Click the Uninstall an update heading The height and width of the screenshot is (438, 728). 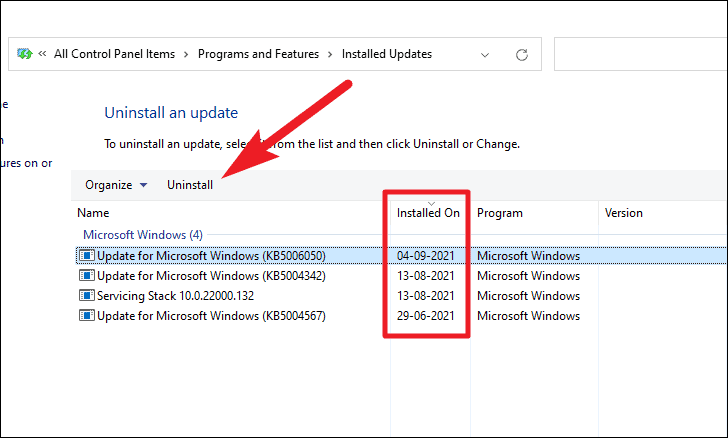click(171, 112)
